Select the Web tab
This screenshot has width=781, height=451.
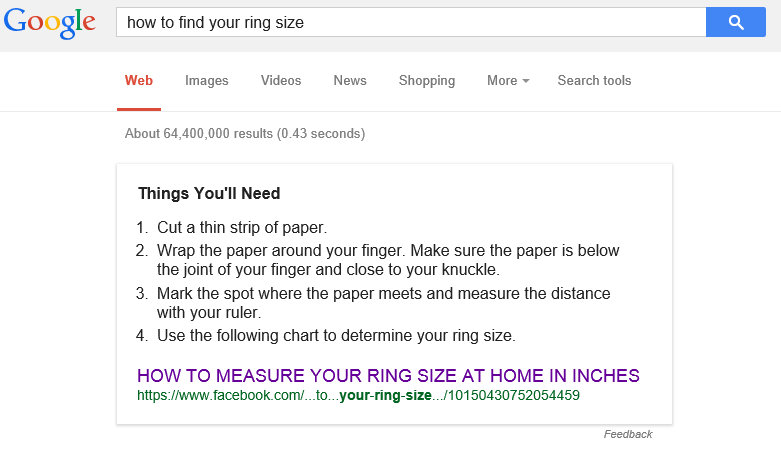[139, 81]
